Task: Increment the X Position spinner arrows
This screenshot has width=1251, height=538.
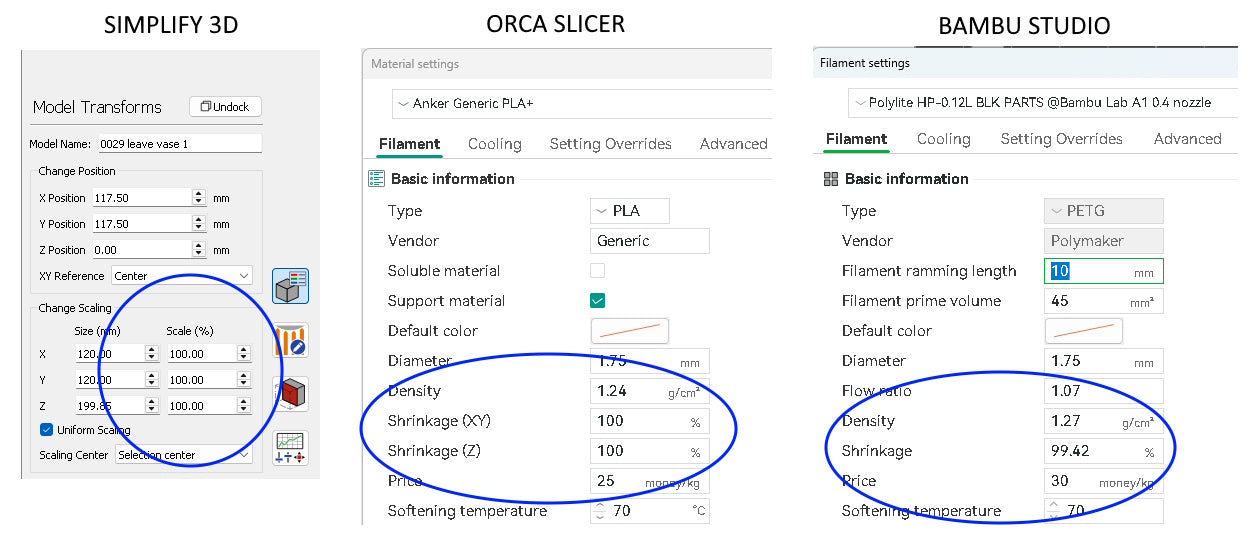Action: pyautogui.click(x=199, y=198)
